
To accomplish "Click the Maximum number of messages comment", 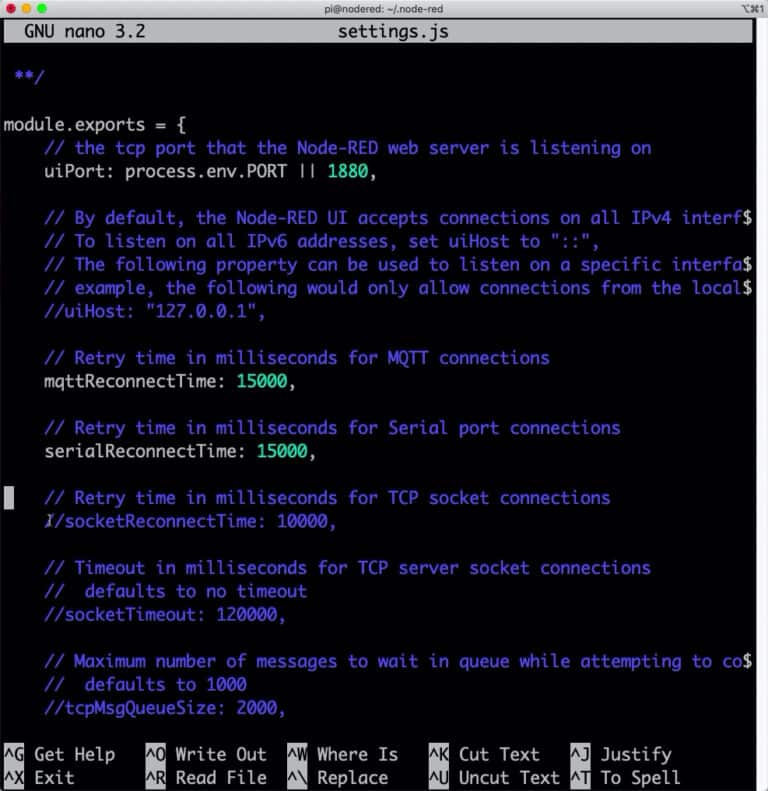I will click(x=398, y=661).
